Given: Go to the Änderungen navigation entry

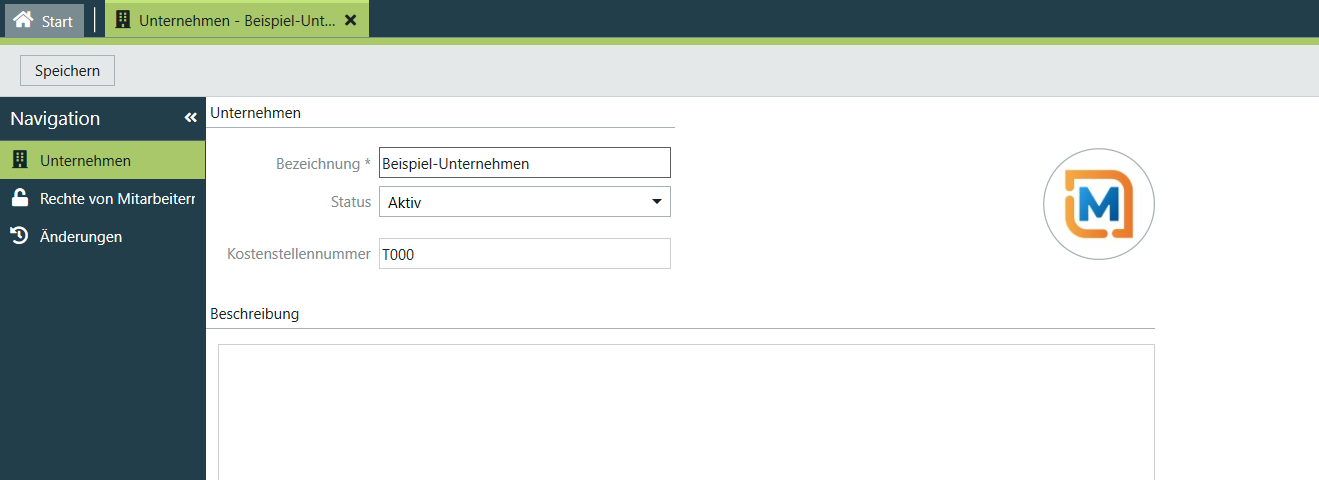Looking at the screenshot, I should pos(81,237).
